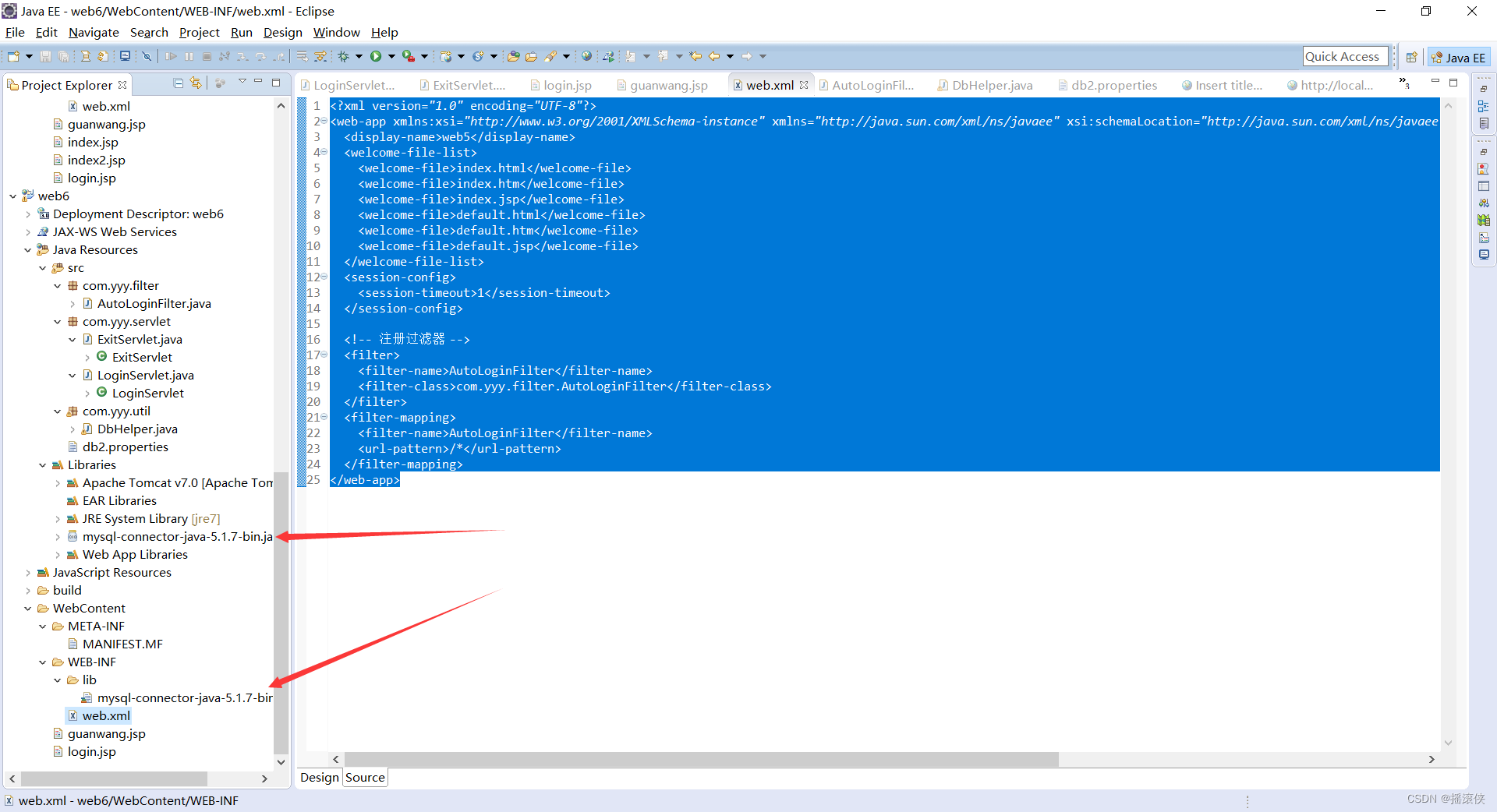
Task: Toggle fold marker at line 21 filter-mapping
Action: tap(324, 417)
